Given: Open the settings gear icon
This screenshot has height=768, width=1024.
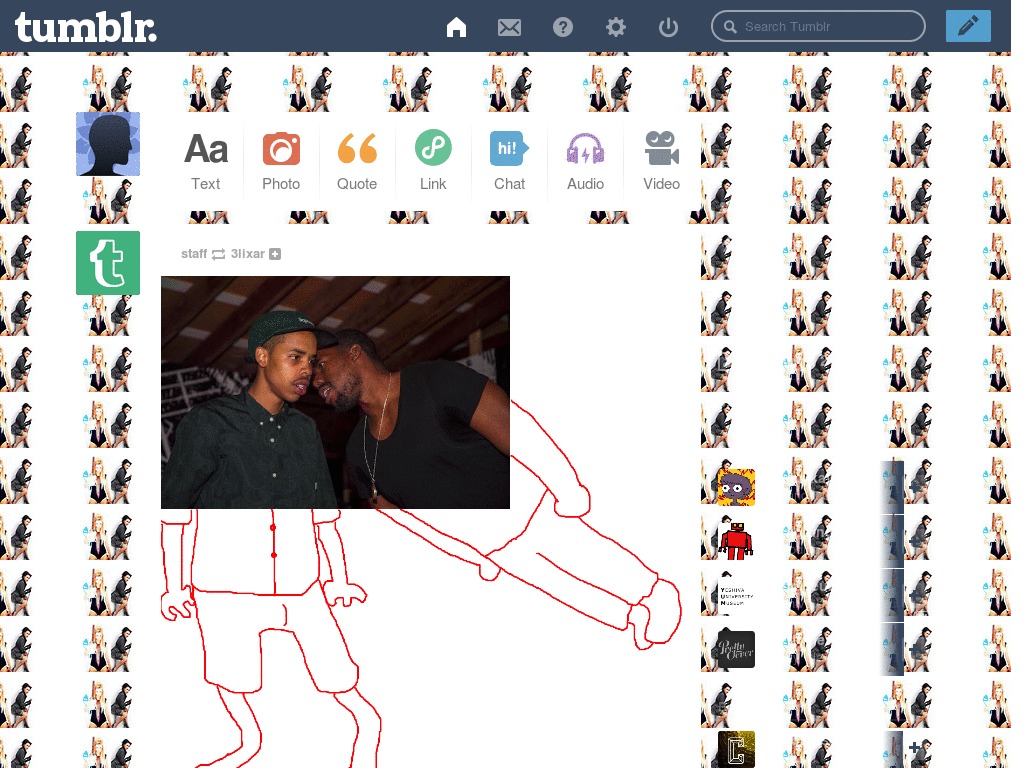Looking at the screenshot, I should [x=615, y=27].
